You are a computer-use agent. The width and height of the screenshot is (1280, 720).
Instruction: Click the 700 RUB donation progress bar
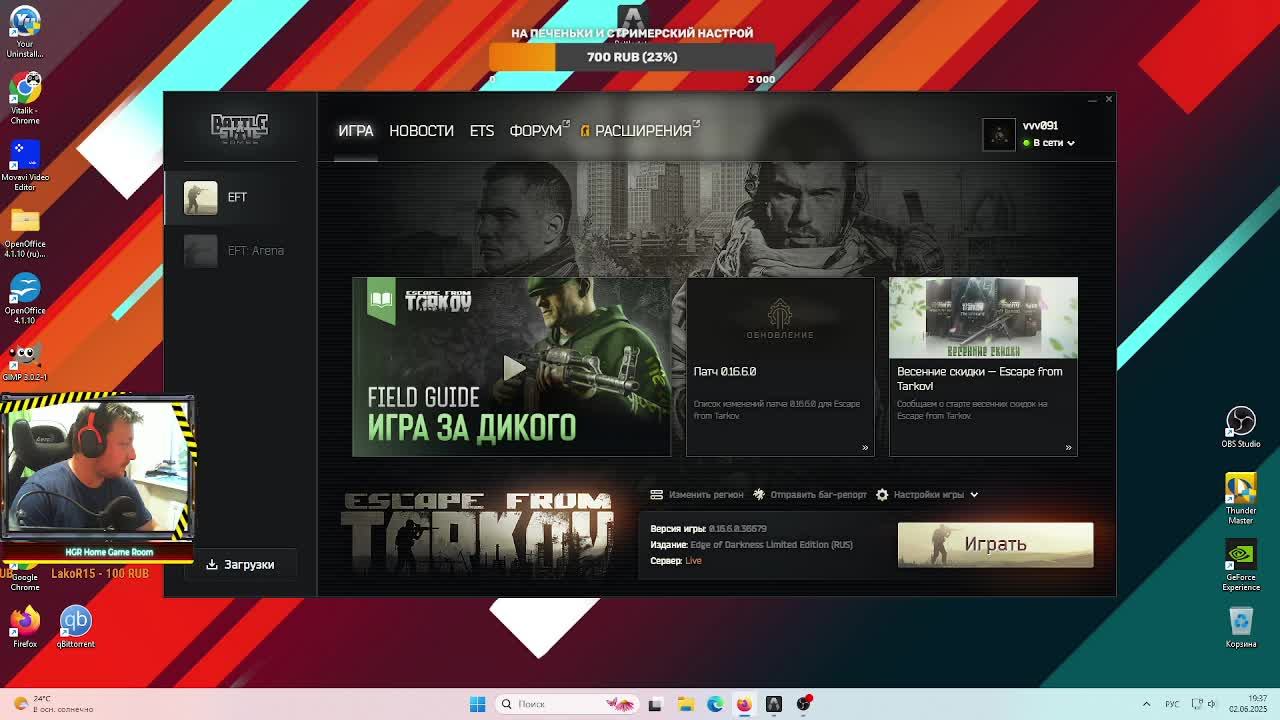(632, 57)
